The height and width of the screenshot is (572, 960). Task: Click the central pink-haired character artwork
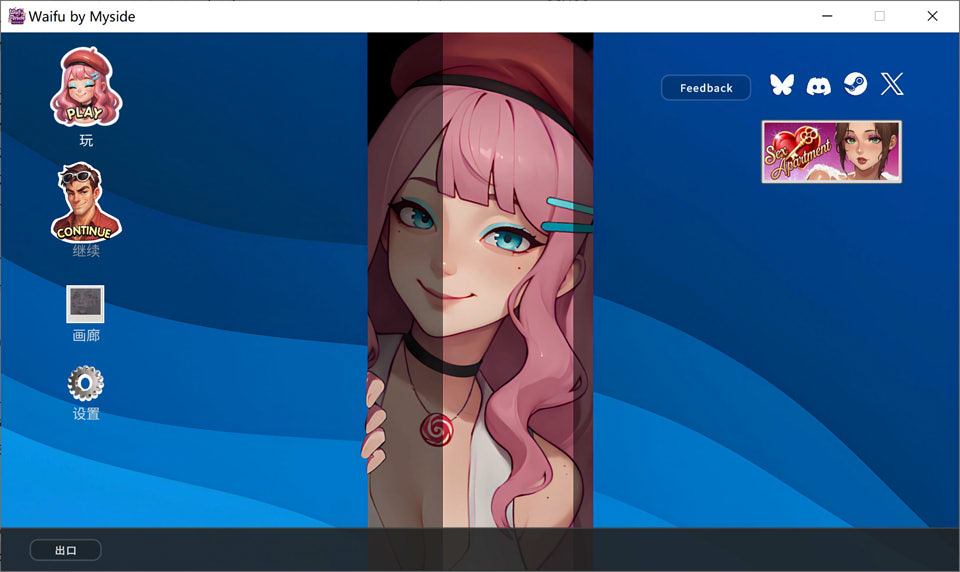click(x=480, y=280)
